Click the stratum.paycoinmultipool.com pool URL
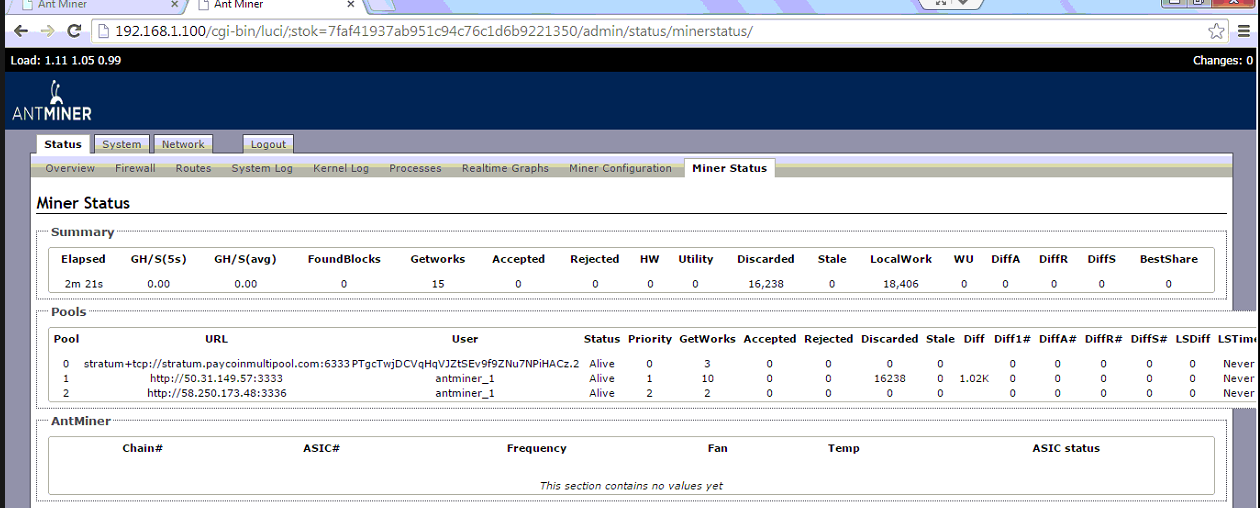Viewport: 1260px width, 508px height. 217,364
